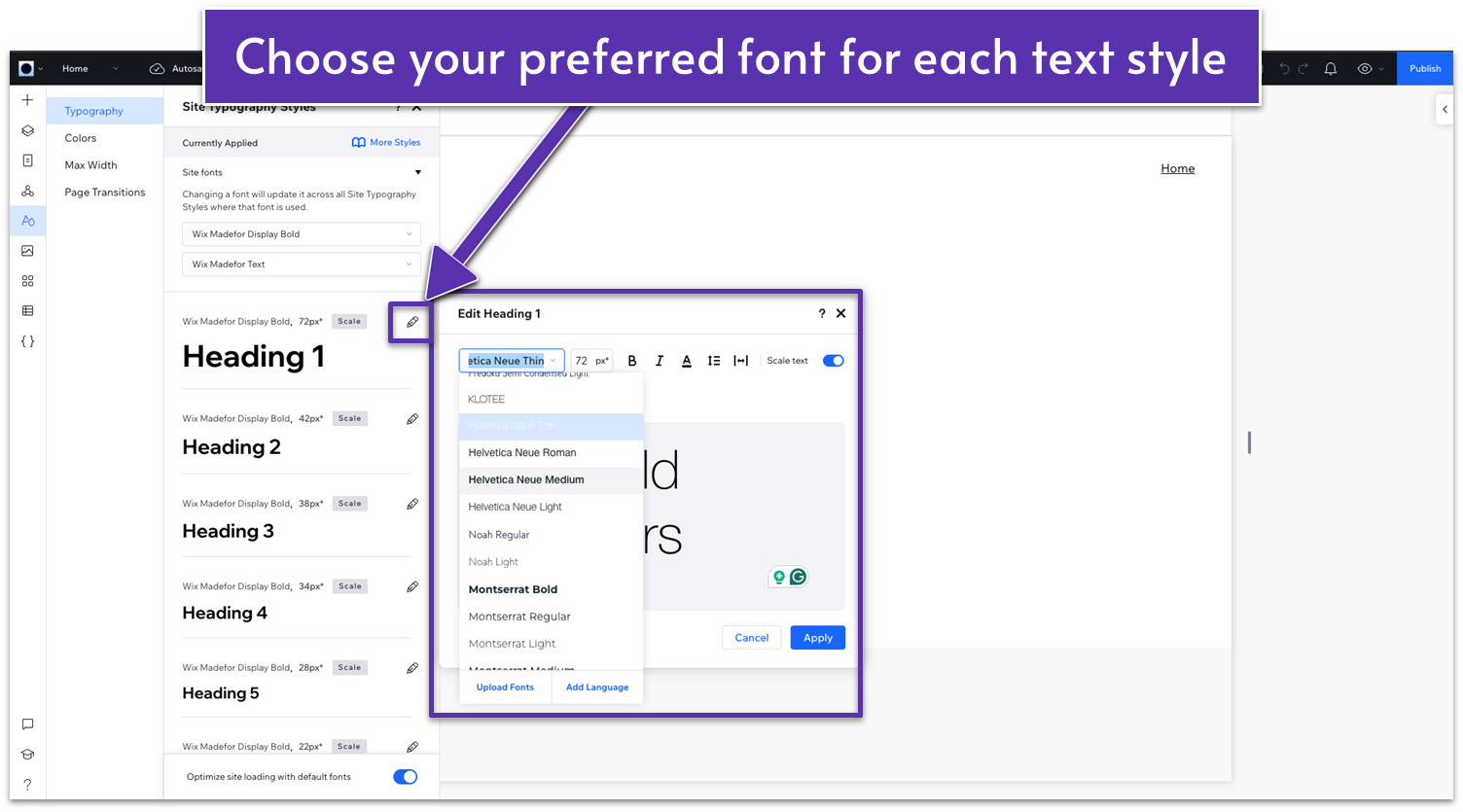Open the Media image icon
1463x812 pixels.
(x=27, y=251)
